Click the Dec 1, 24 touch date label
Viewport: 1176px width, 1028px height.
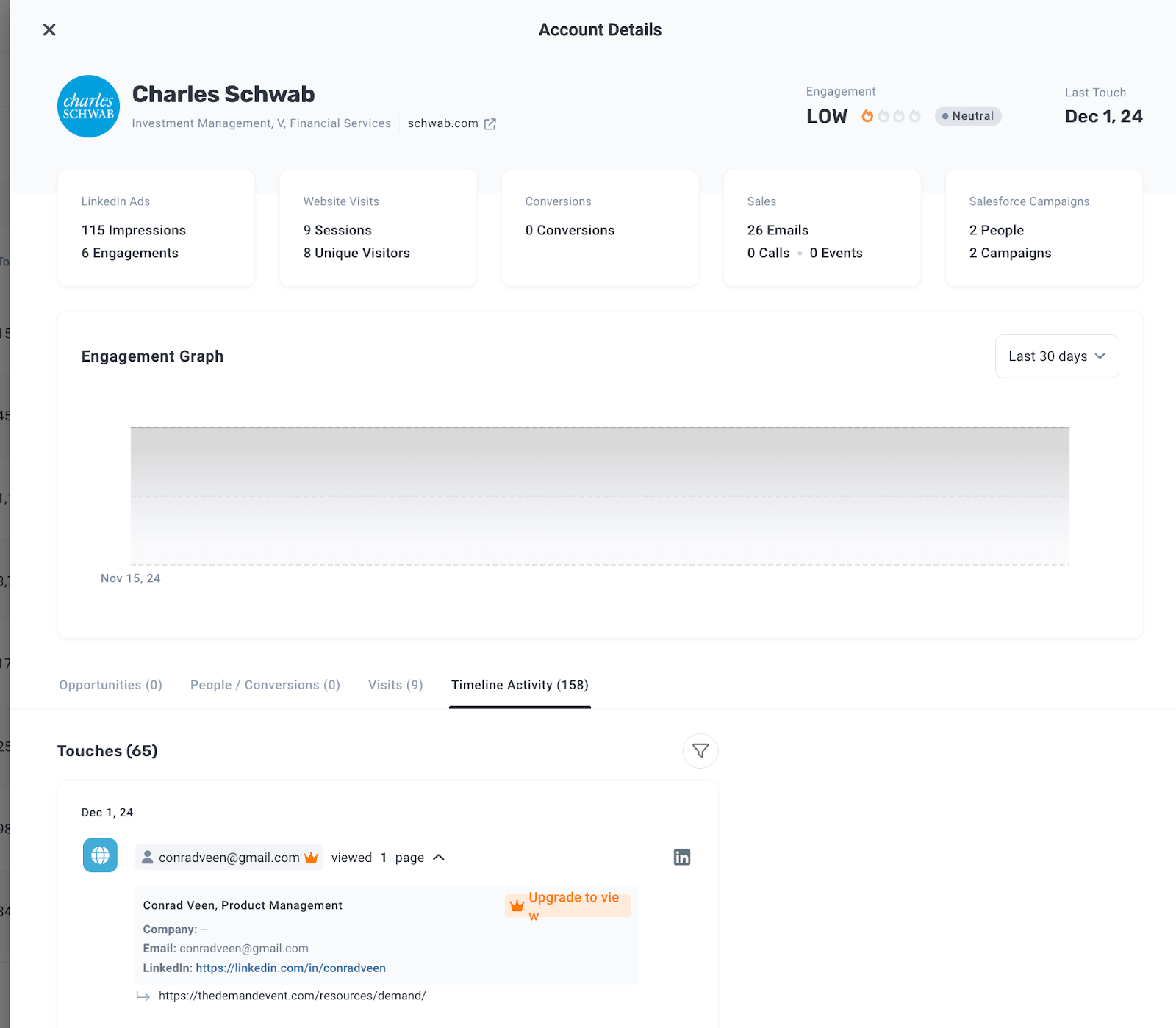click(x=107, y=813)
